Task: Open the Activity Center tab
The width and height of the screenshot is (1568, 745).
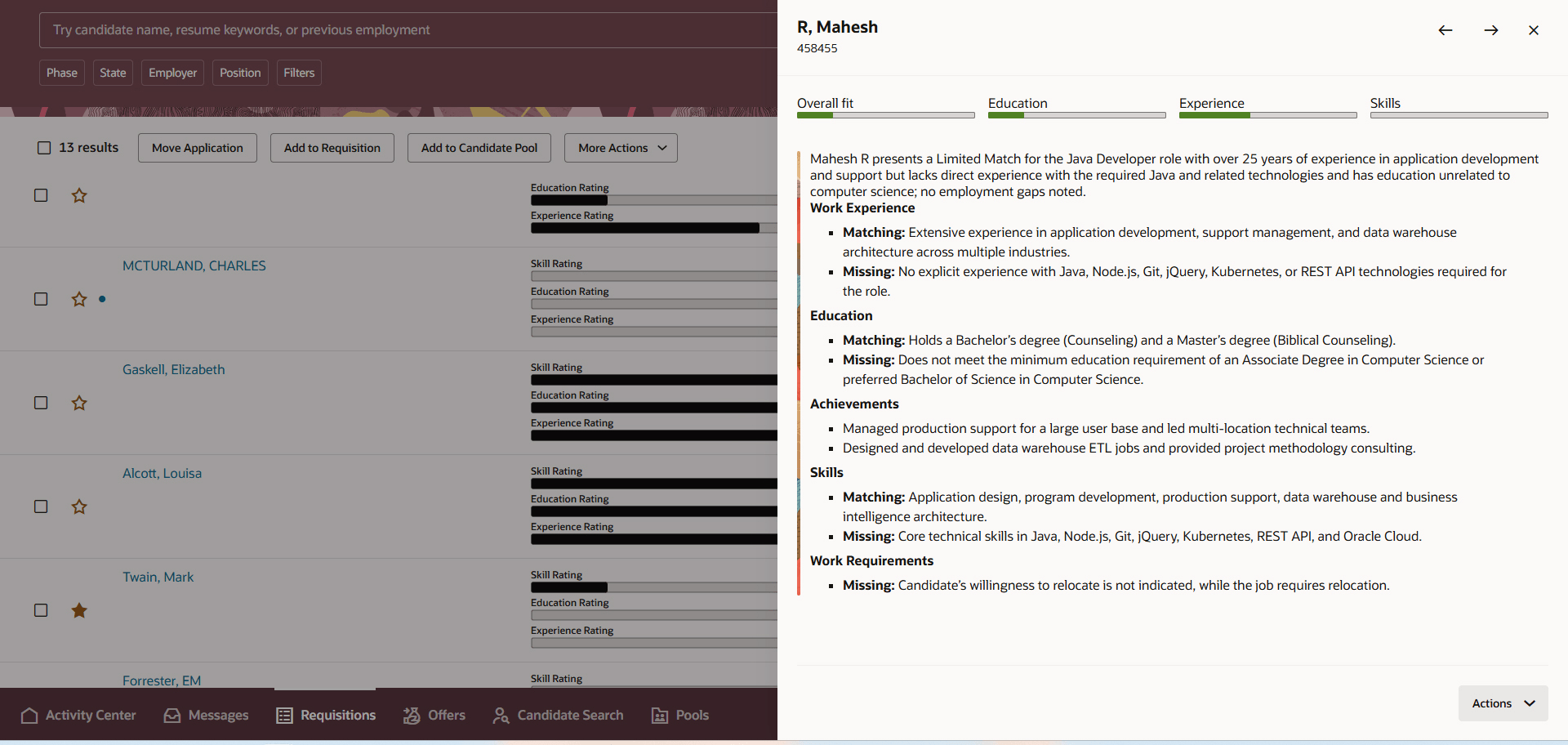Action: (x=78, y=716)
